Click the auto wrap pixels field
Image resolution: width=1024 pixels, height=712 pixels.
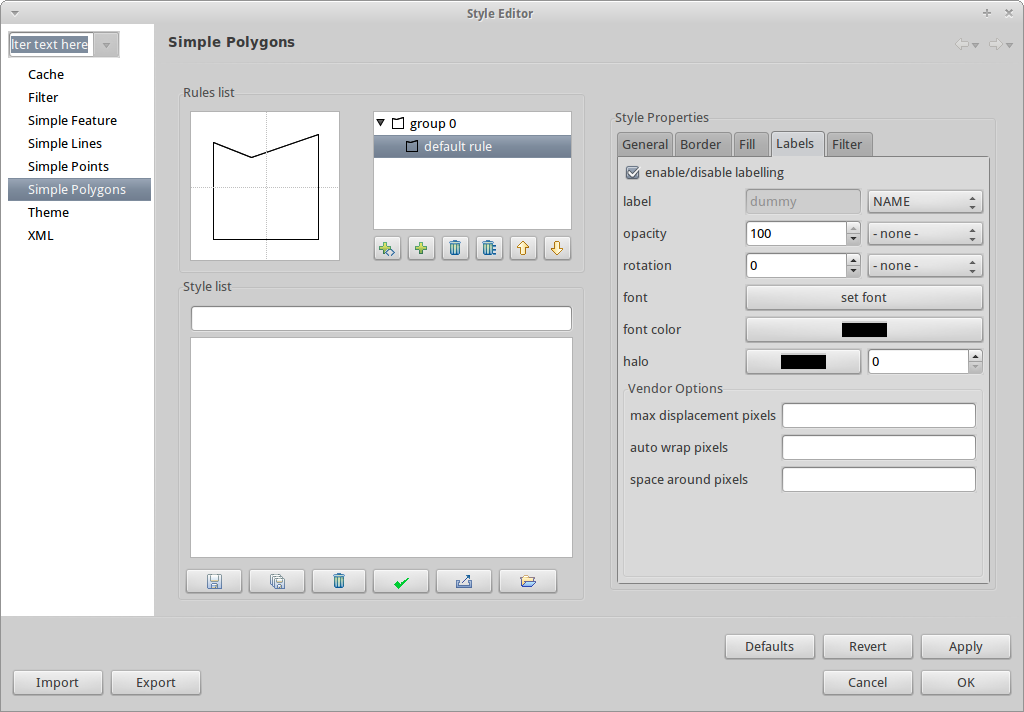point(879,447)
